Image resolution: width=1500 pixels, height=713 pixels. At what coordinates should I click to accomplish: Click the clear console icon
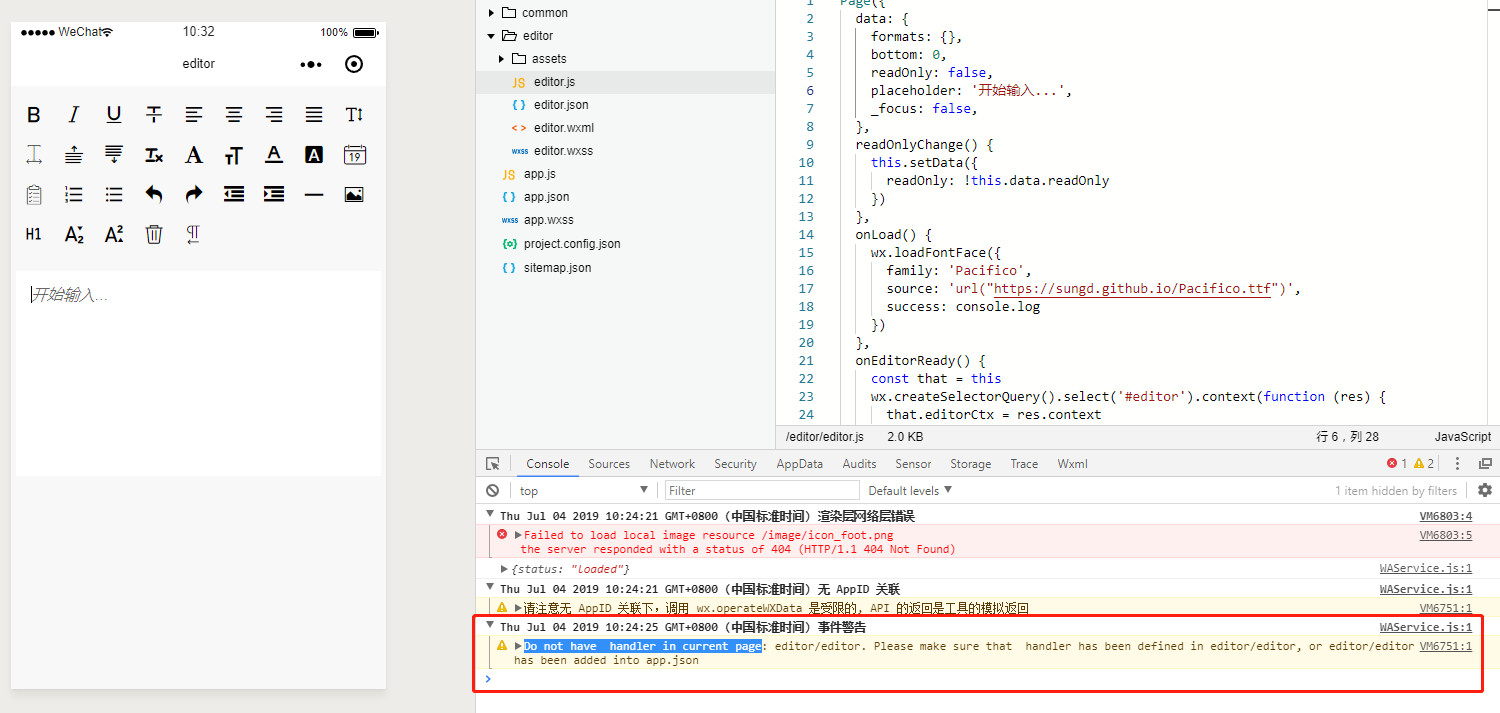492,490
